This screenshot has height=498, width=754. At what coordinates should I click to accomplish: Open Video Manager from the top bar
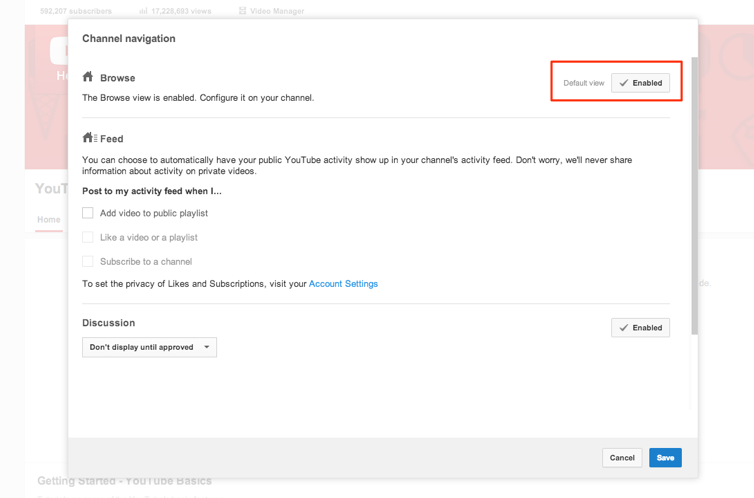[277, 11]
